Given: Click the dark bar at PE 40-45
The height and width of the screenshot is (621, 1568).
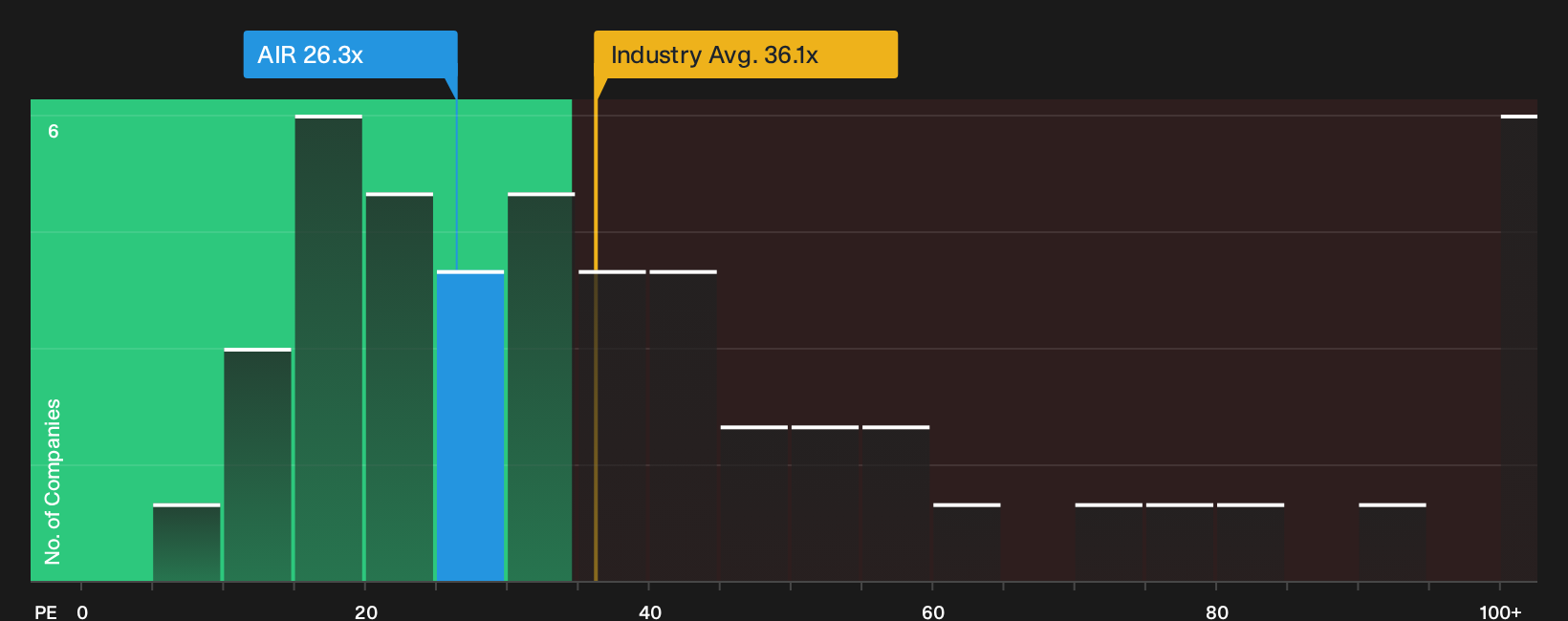Looking at the screenshot, I should tap(684, 426).
